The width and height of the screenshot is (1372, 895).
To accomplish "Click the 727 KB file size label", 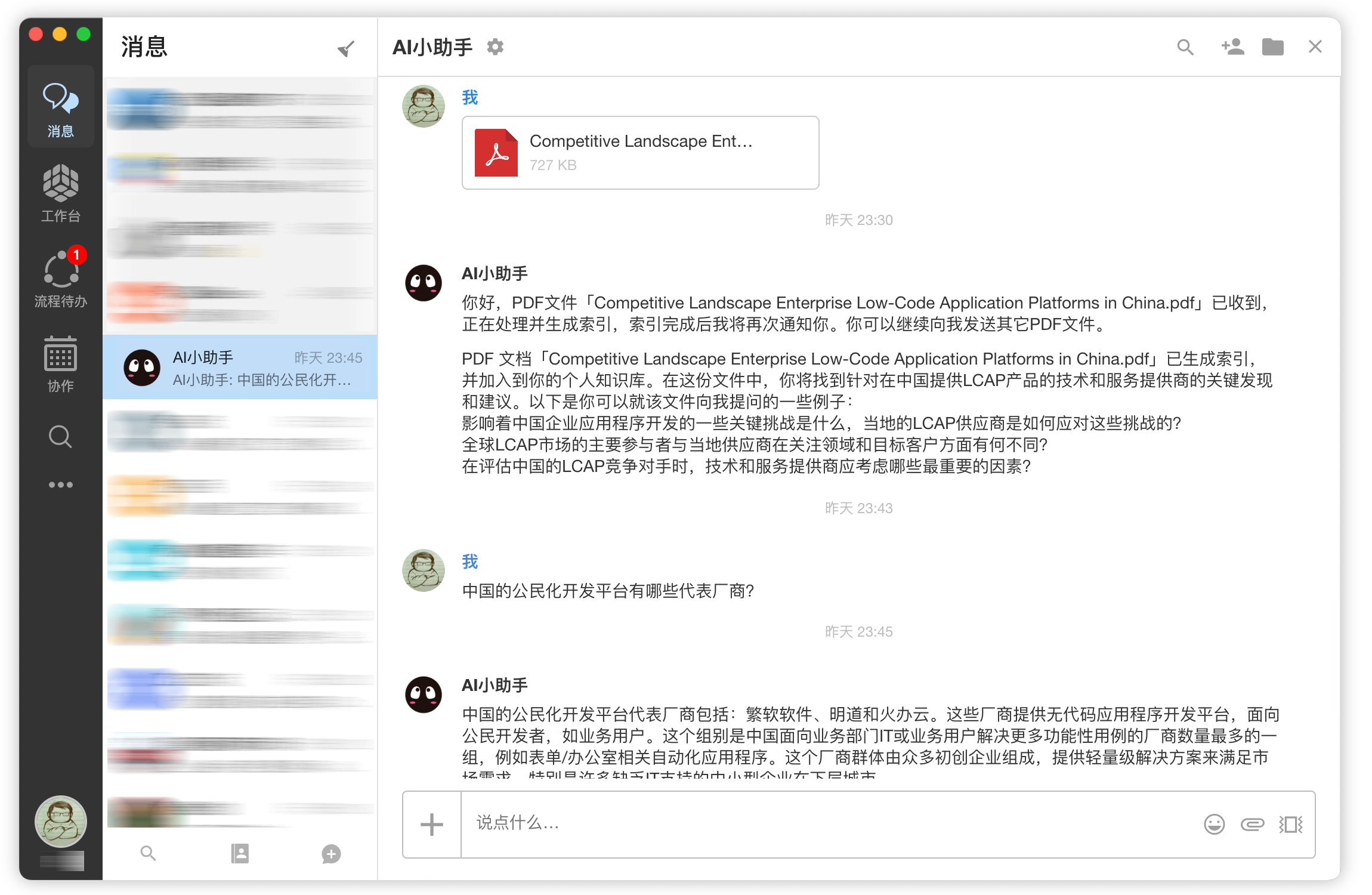I will click(553, 165).
